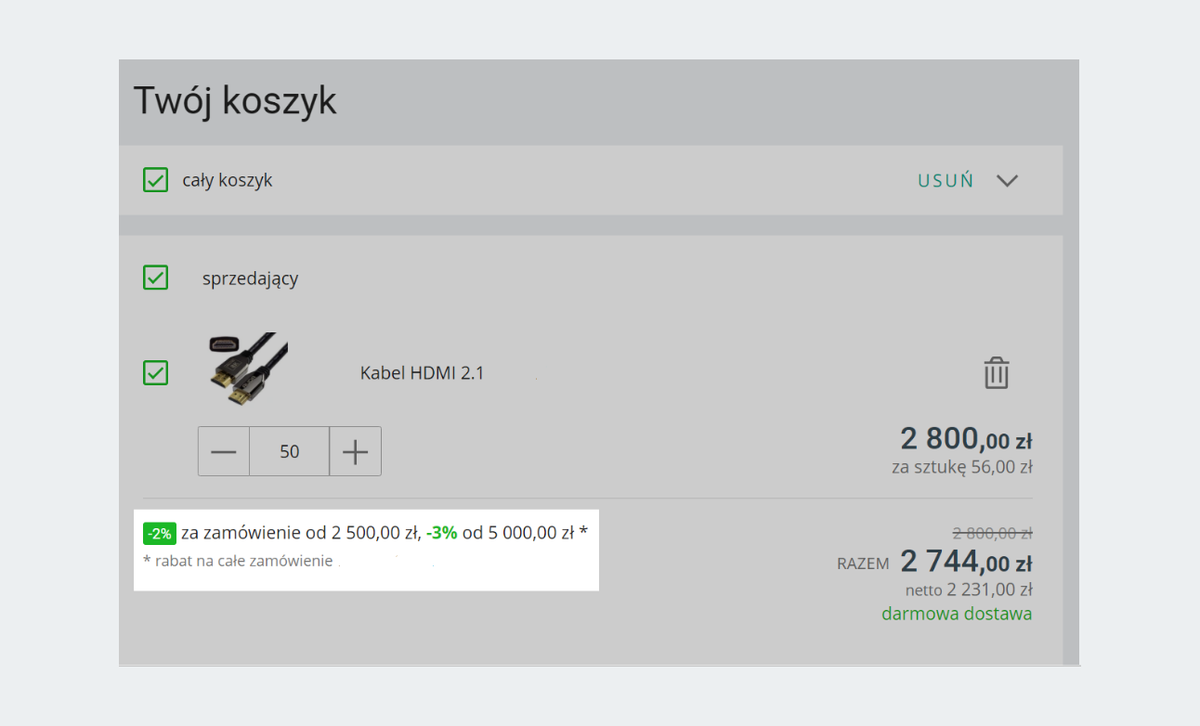This screenshot has height=726, width=1200.
Task: Click the 'Twój koszyk' heading
Action: coord(235,102)
